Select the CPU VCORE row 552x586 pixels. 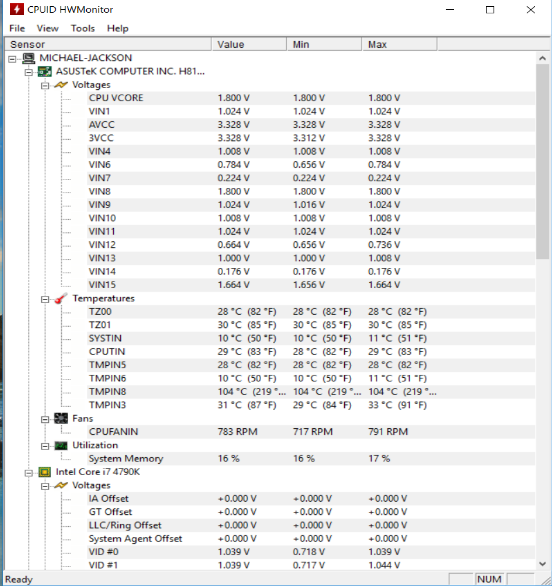(269, 98)
